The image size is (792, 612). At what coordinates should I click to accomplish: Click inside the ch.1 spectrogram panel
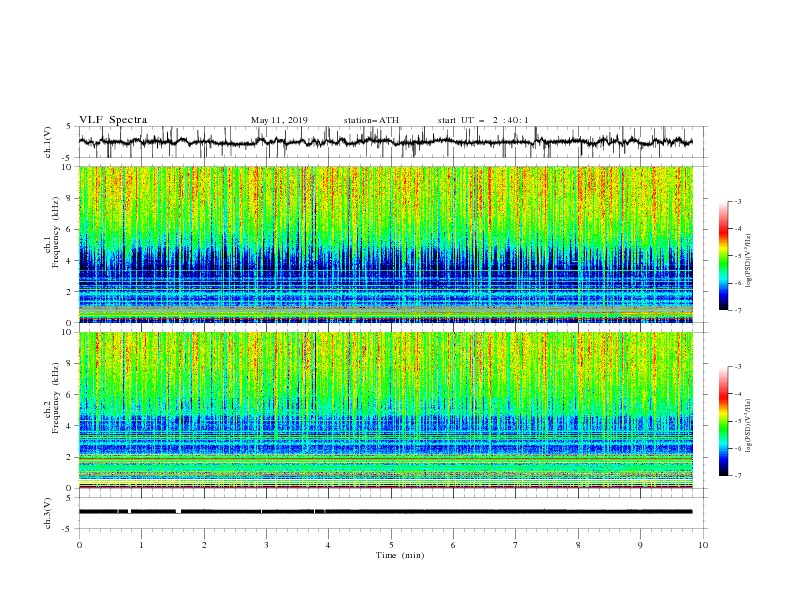(386, 244)
